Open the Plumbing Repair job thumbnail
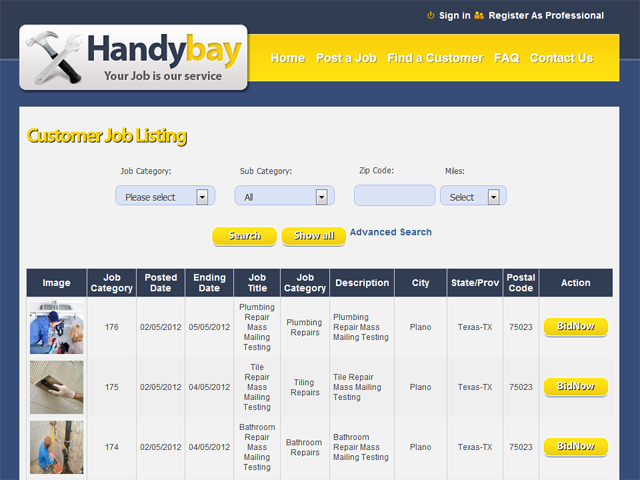640x480 pixels. [57, 327]
